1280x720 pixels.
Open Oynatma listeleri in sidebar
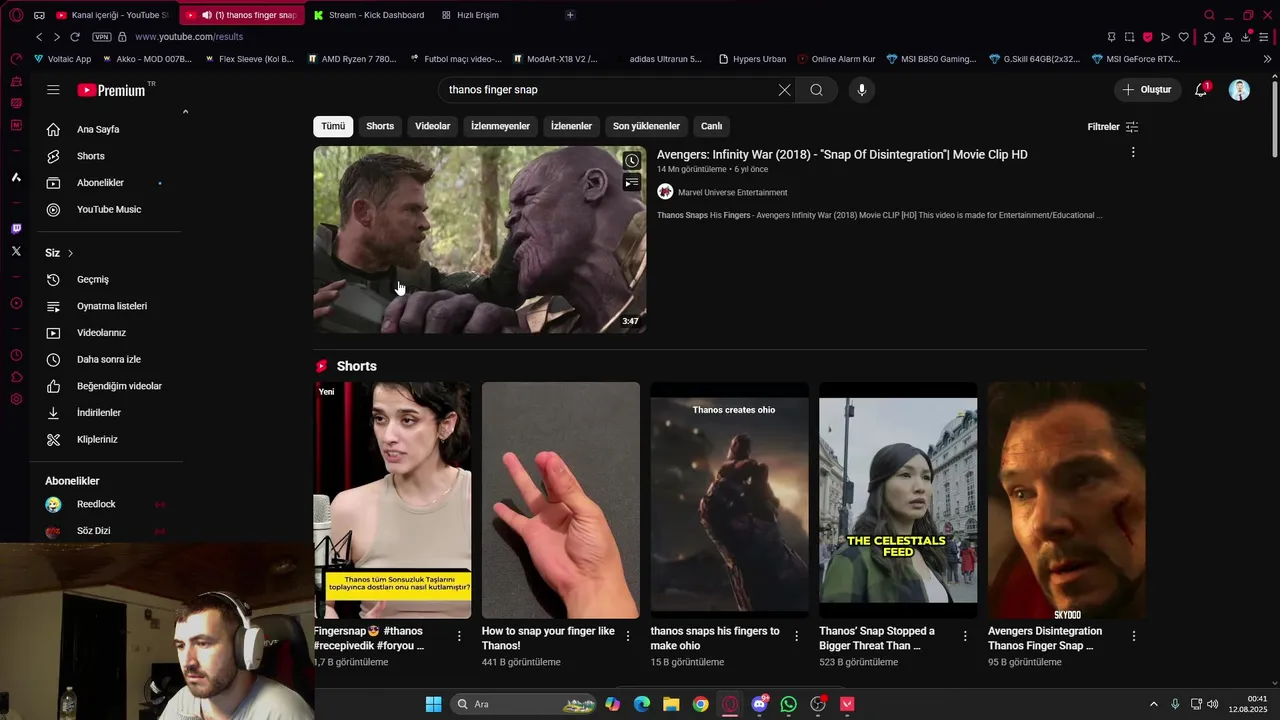[112, 306]
